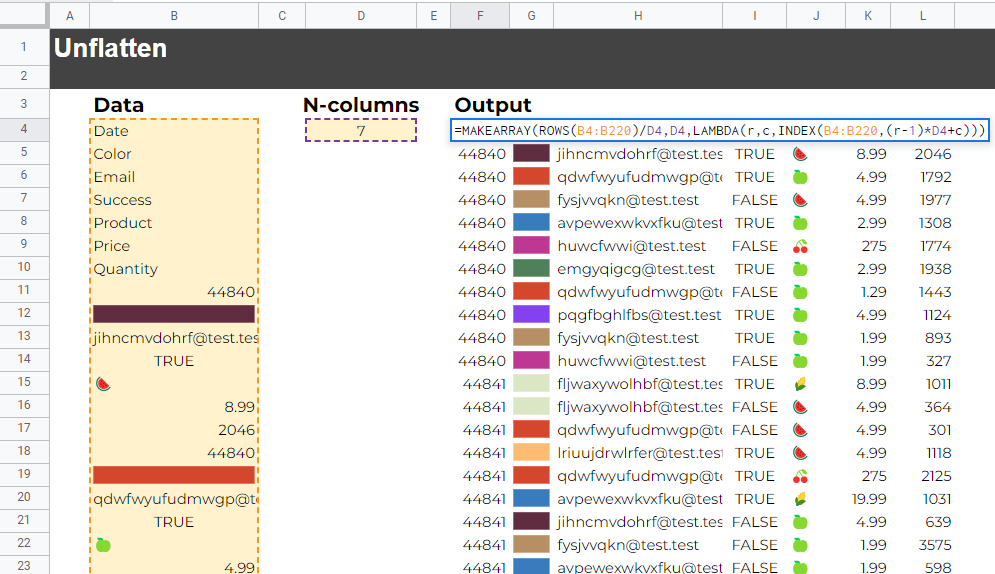Click watermelon icon in output row 7

800,200
